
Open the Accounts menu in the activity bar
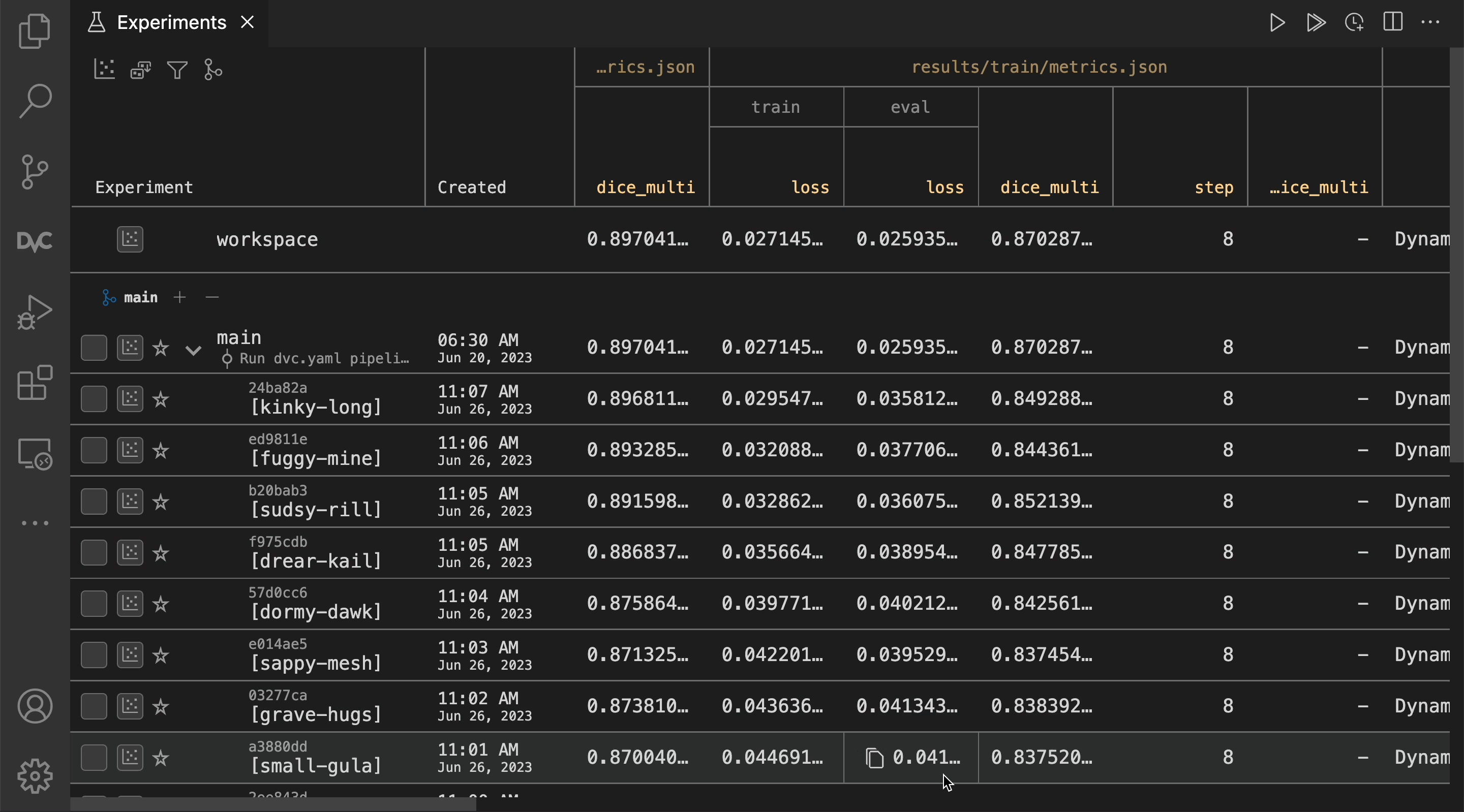point(34,706)
